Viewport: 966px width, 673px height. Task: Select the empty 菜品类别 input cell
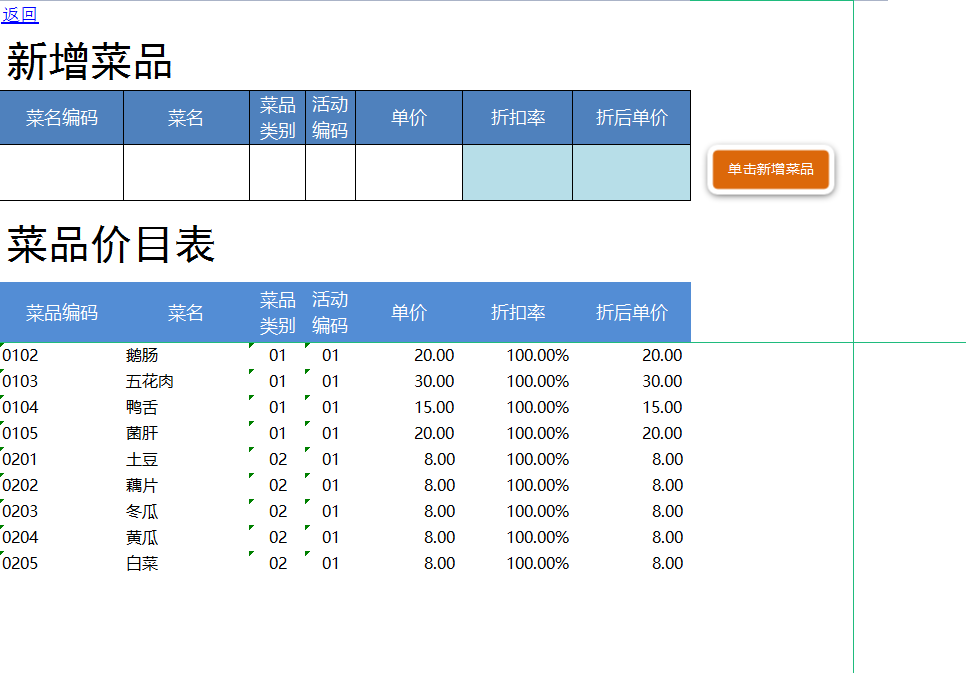(x=277, y=173)
